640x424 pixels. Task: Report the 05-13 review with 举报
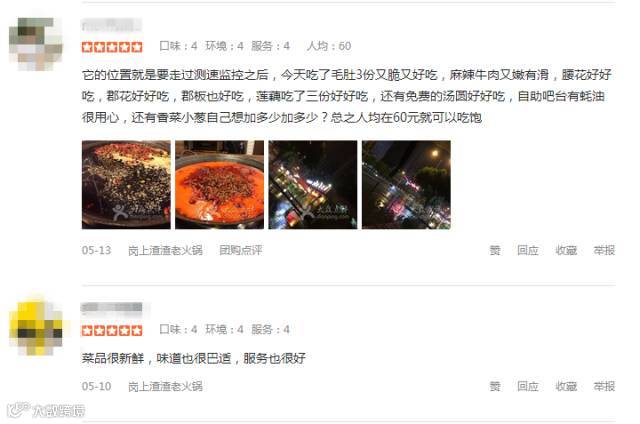[604, 250]
